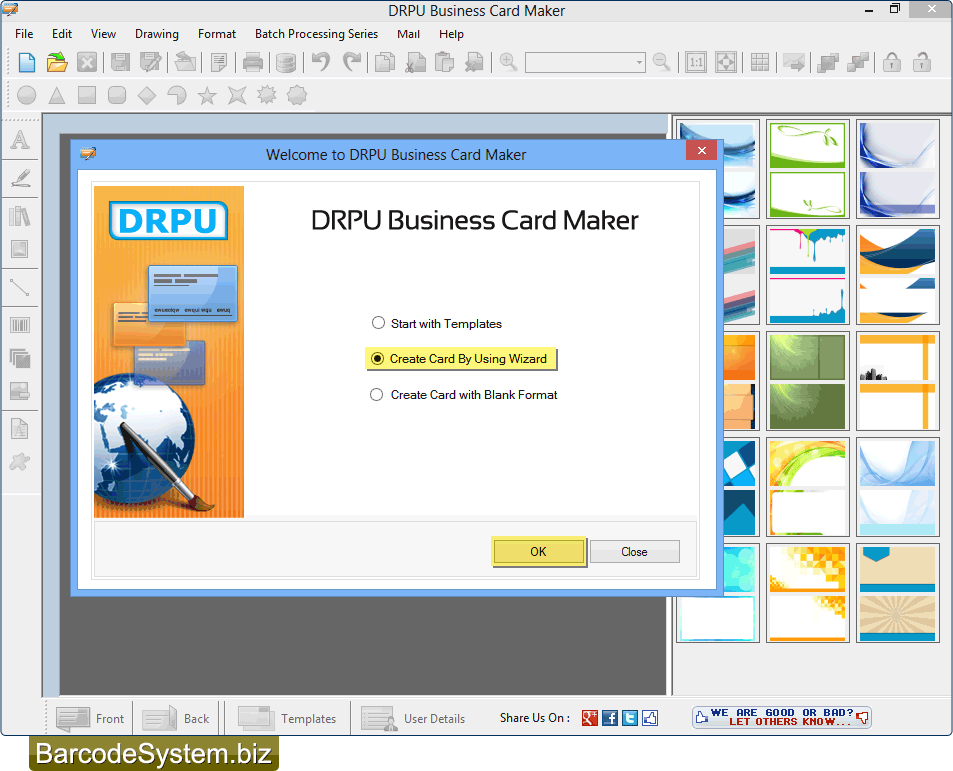Screen dimensions: 953x771
Task: Open User Details at the bottom
Action: click(x=413, y=718)
